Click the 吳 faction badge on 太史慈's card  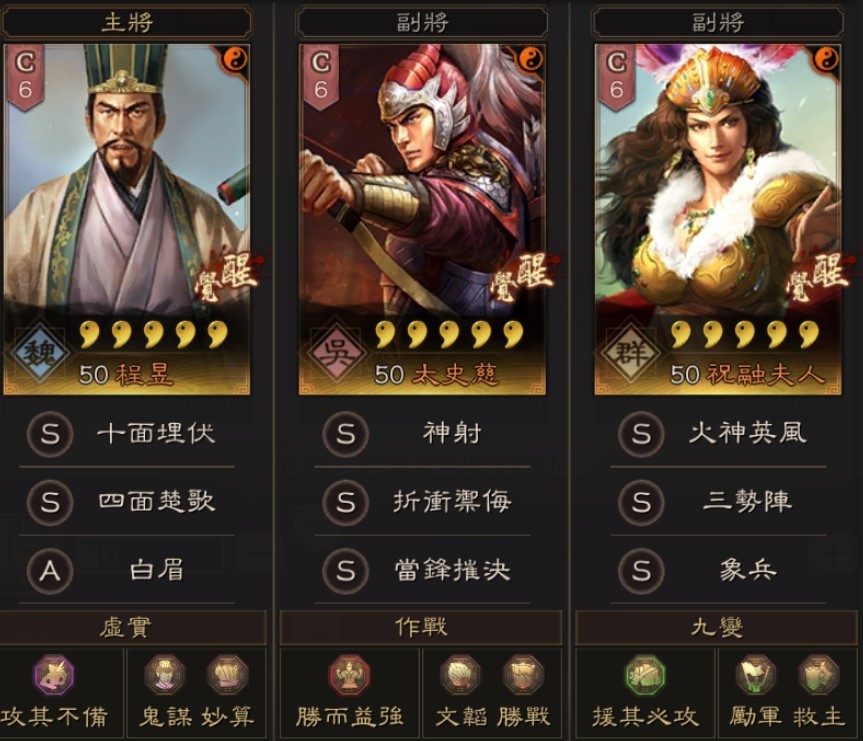click(x=334, y=353)
